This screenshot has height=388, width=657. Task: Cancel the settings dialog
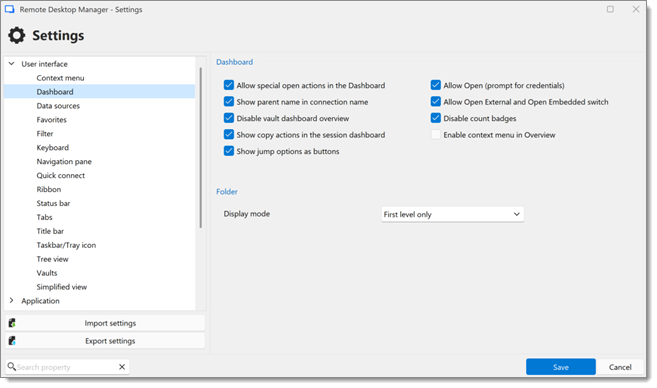(x=620, y=367)
